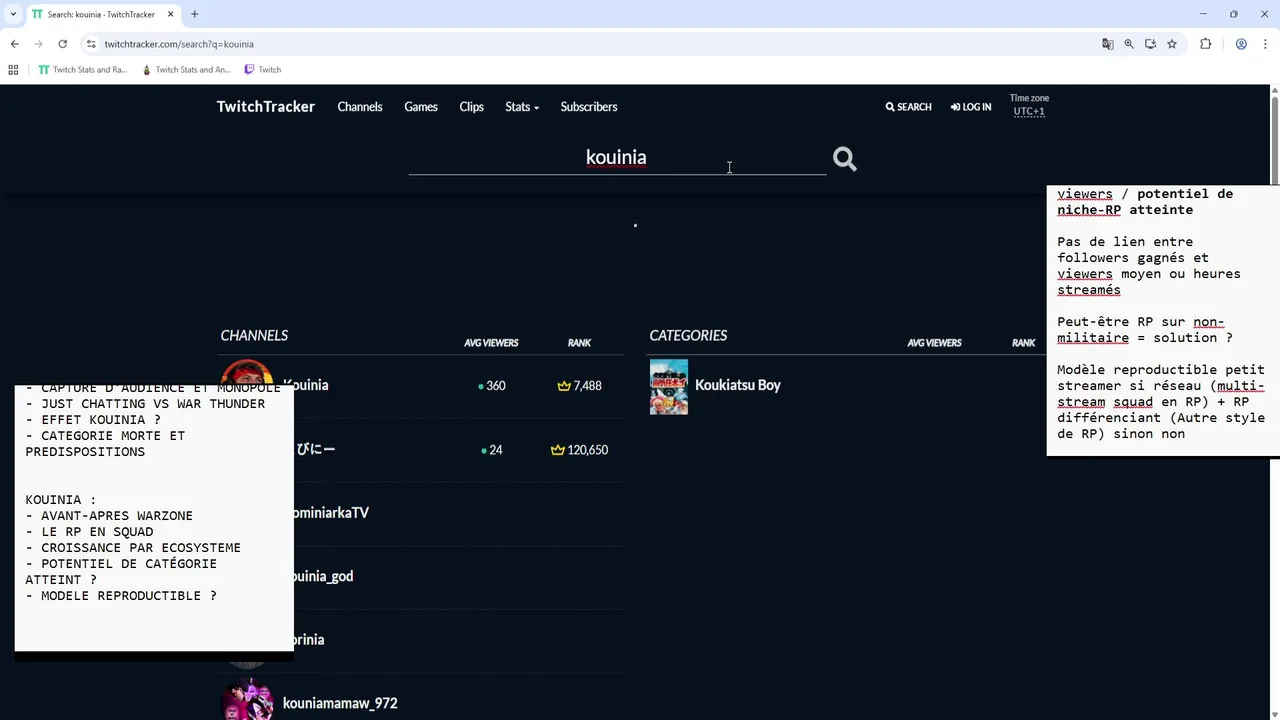The image size is (1280, 720).
Task: Click the install app icon in address bar
Action: tap(1150, 44)
